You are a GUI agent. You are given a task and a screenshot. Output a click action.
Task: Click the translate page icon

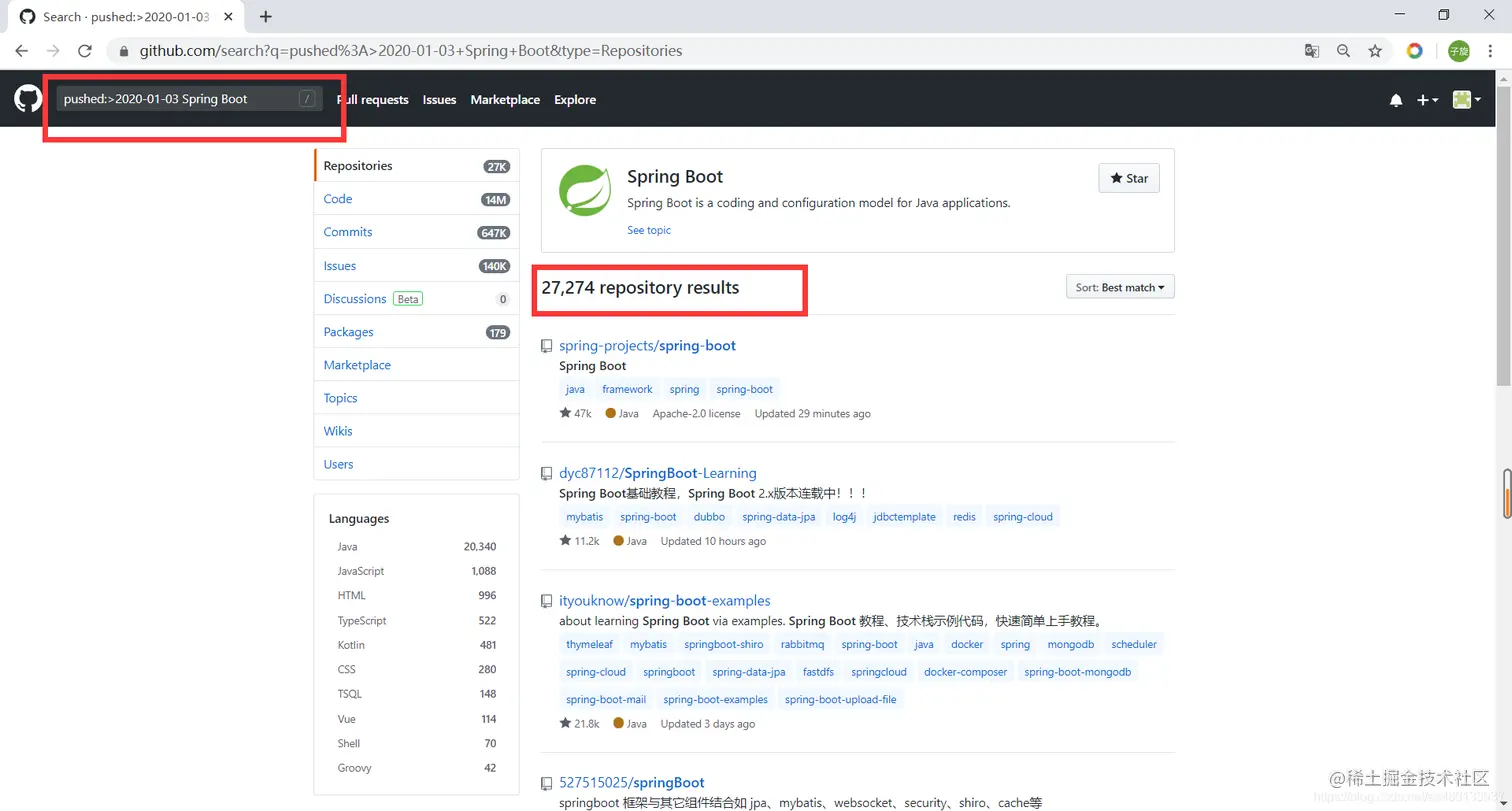pos(1311,51)
